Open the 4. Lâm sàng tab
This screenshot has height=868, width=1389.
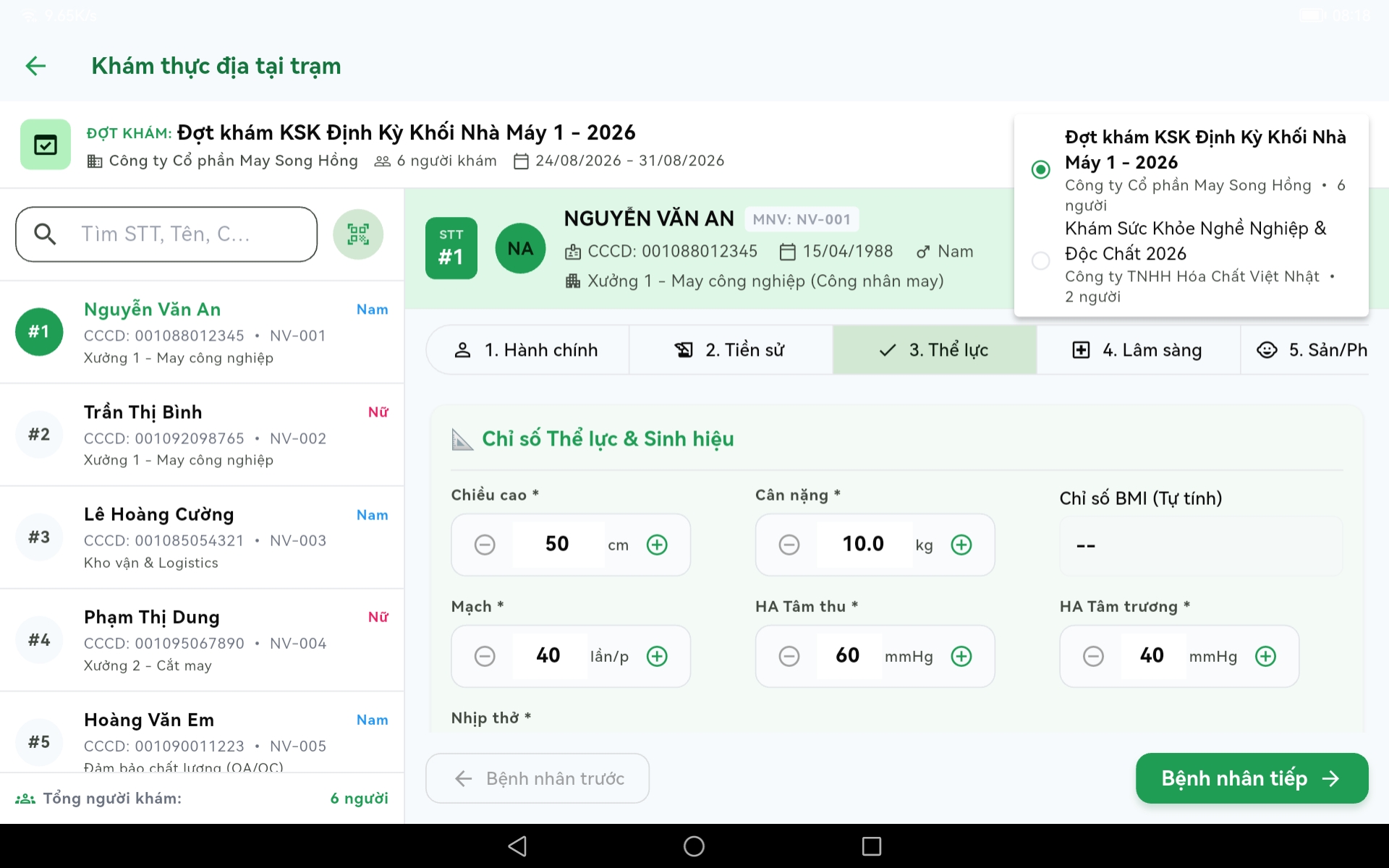click(x=1138, y=350)
